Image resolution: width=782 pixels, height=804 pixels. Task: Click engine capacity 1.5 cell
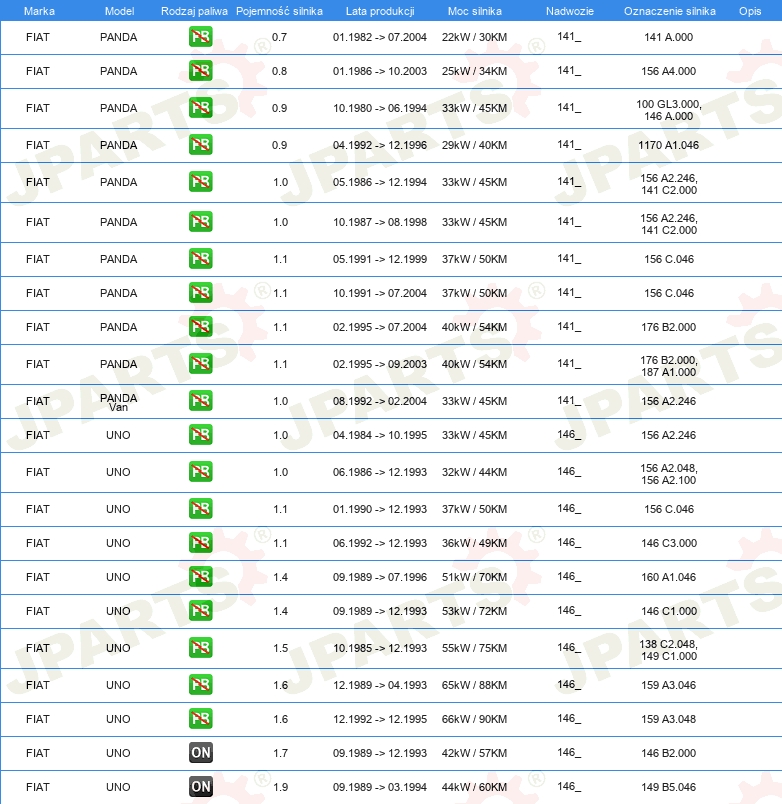click(280, 648)
